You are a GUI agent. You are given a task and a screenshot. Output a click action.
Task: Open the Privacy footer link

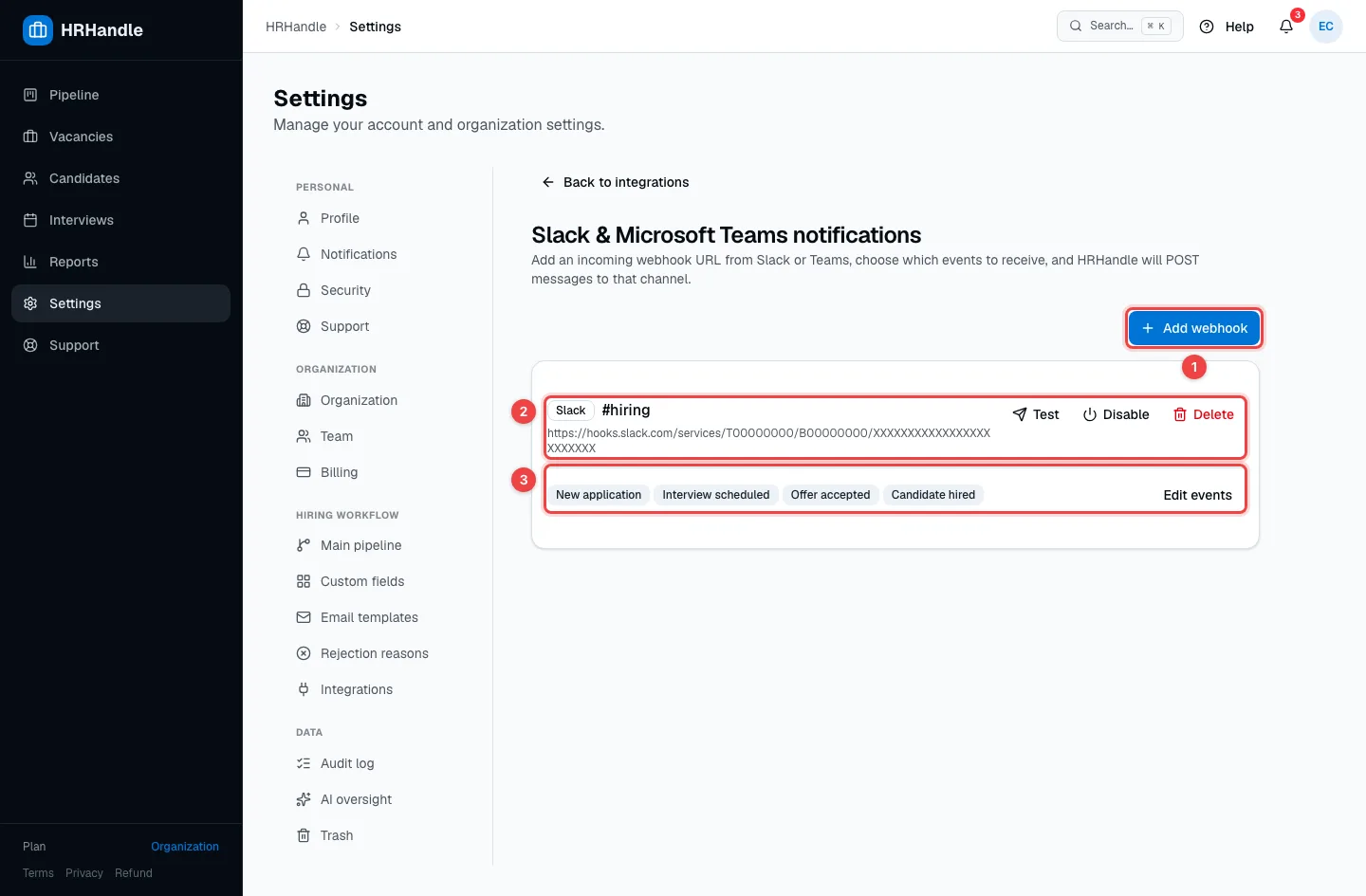coord(84,873)
